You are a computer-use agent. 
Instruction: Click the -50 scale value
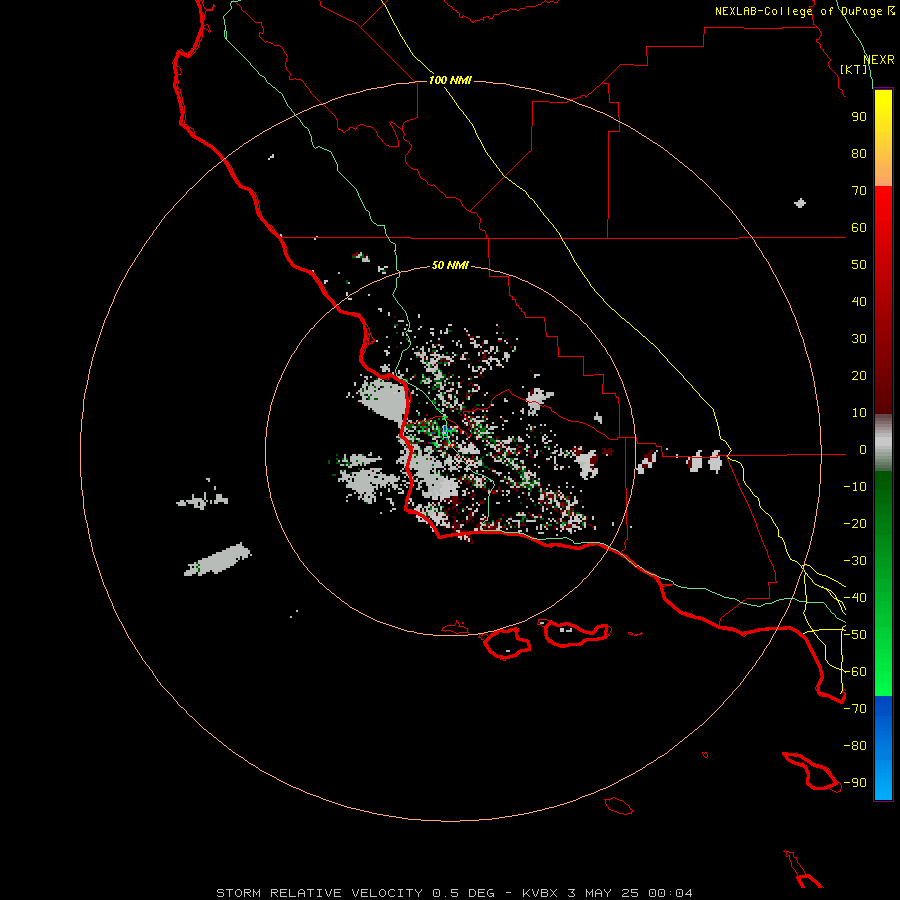click(855, 635)
